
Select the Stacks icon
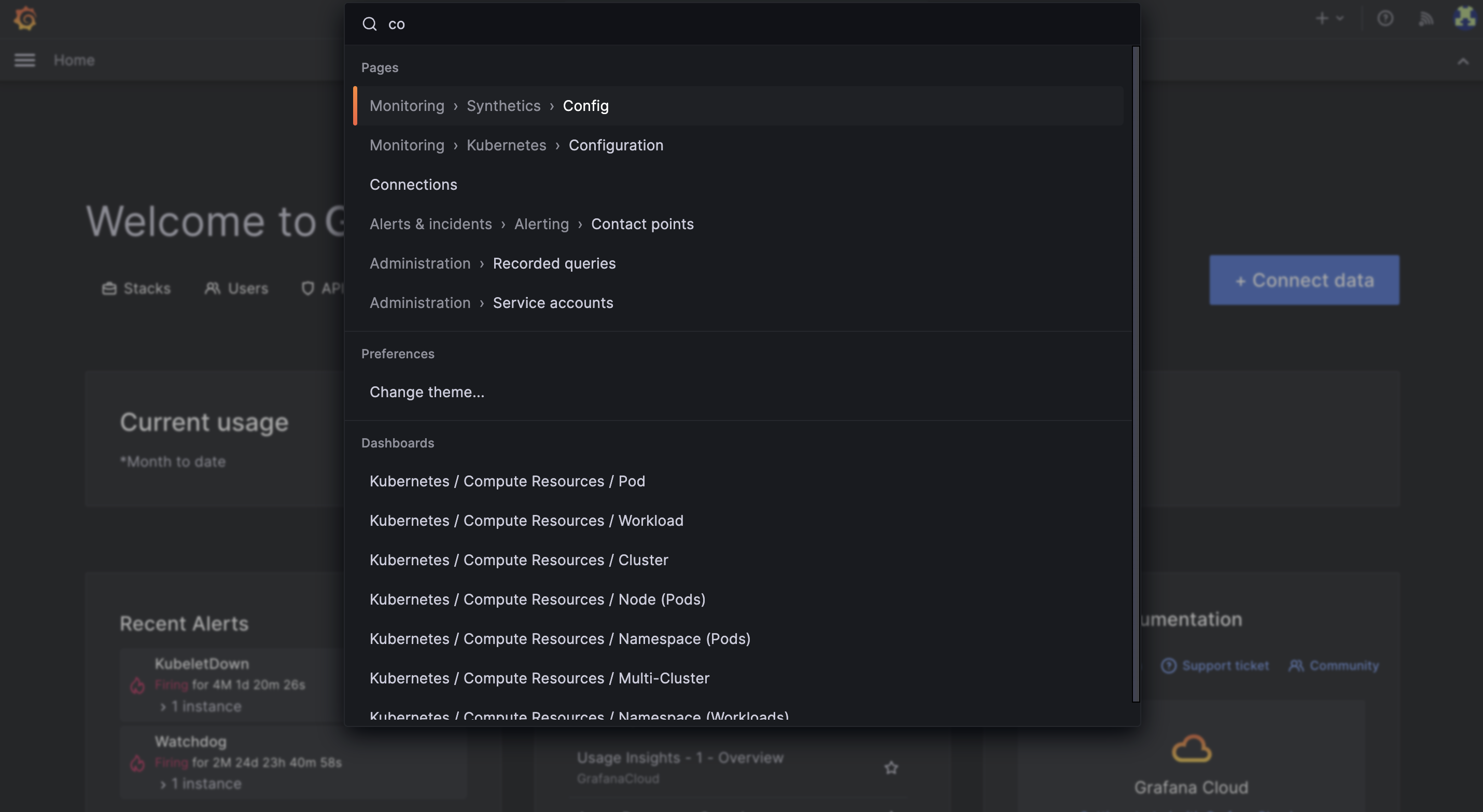click(x=110, y=288)
